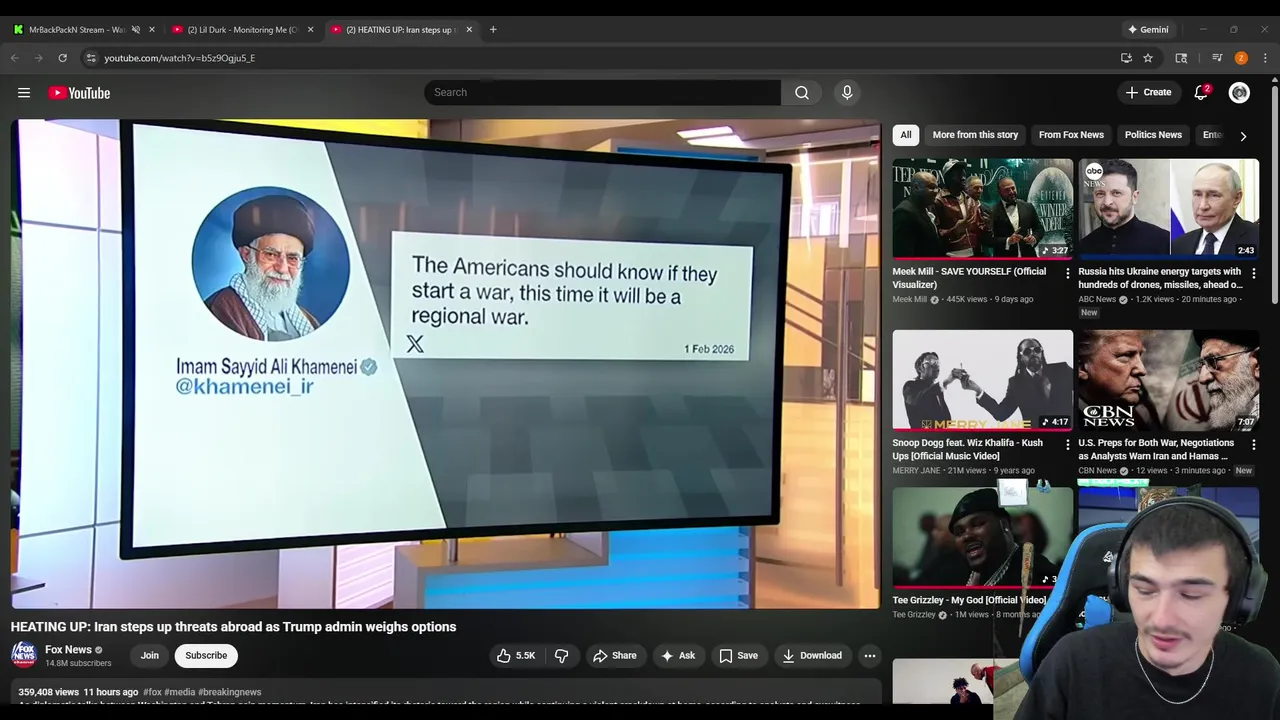Go to the YouTube home logo
The image size is (1280, 720).
point(79,93)
